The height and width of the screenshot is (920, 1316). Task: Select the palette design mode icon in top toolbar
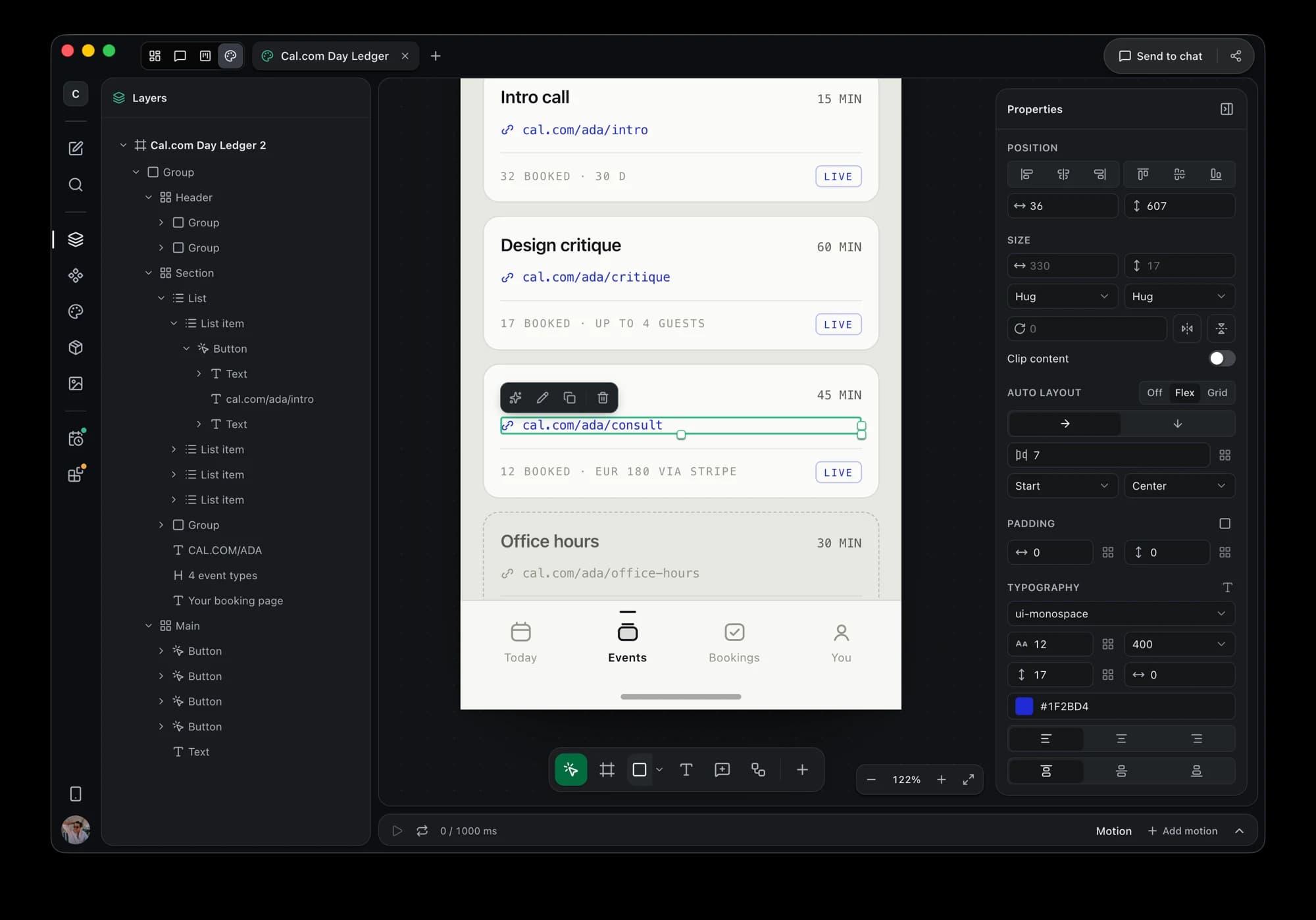pos(230,56)
